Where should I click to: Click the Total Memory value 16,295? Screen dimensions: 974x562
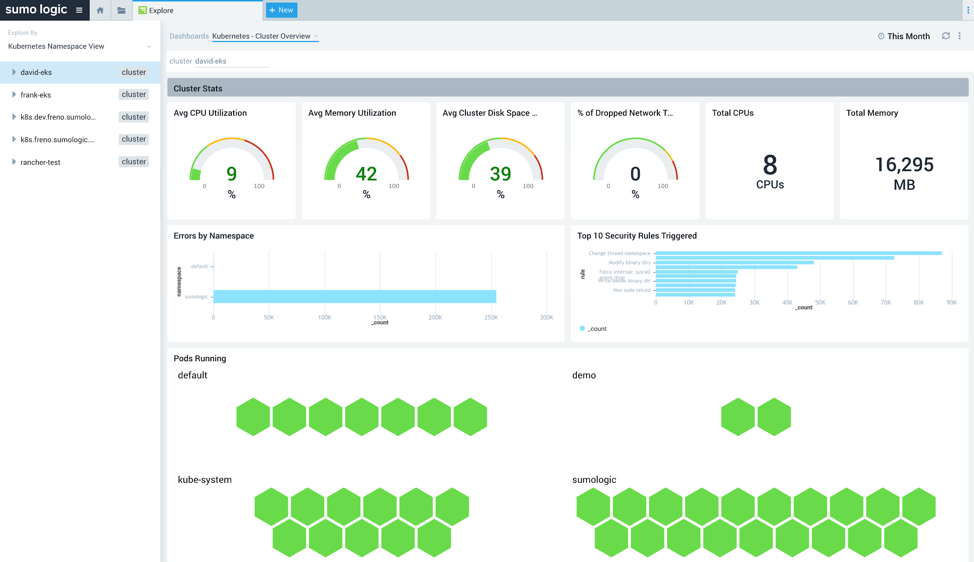[x=904, y=165]
